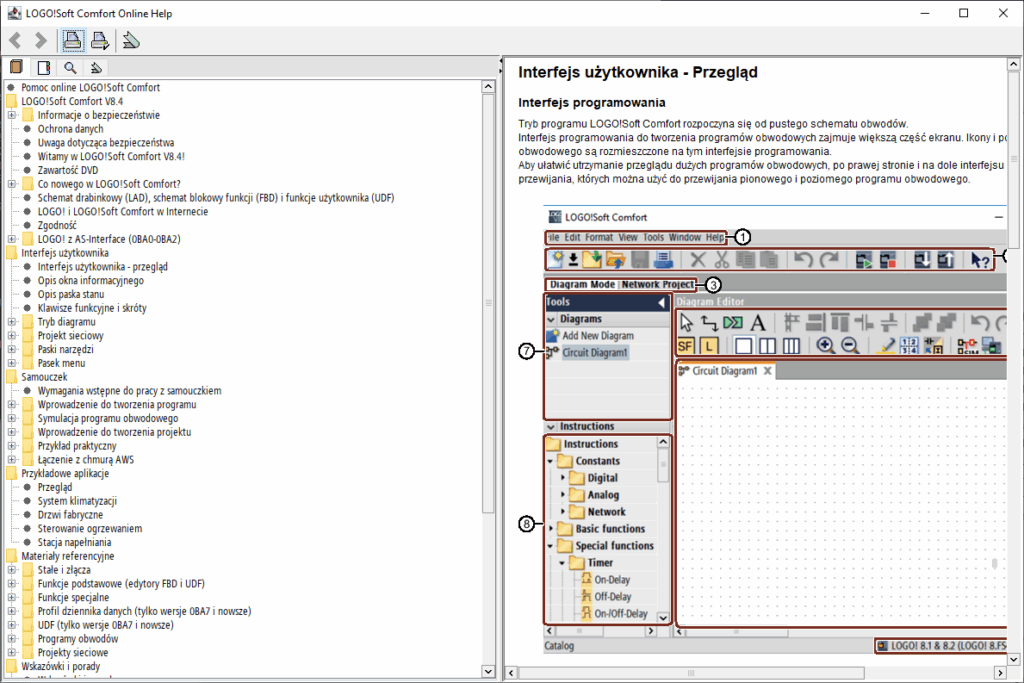Click the folder icon beside Przykład praktyczny

tap(27, 446)
